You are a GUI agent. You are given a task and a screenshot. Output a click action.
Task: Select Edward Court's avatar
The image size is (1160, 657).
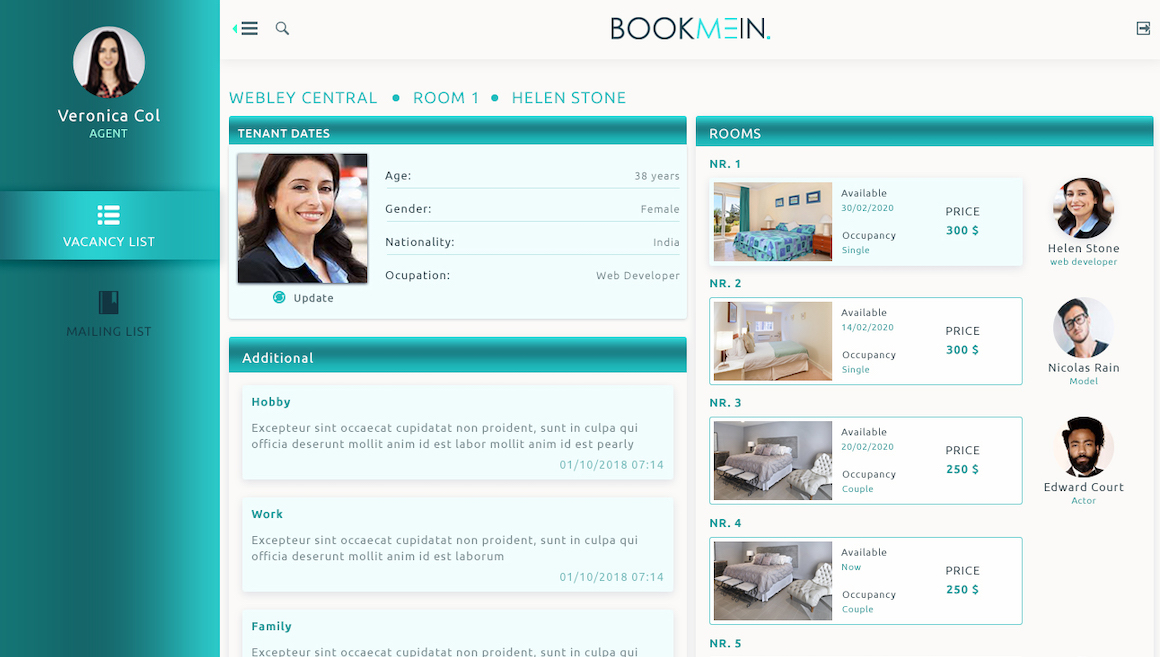1083,447
